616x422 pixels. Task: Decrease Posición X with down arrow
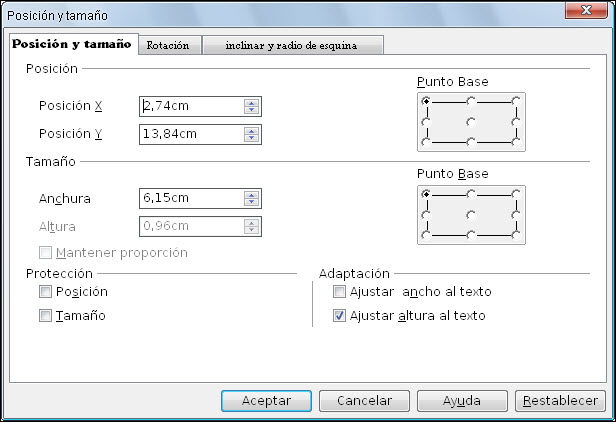[x=251, y=110]
